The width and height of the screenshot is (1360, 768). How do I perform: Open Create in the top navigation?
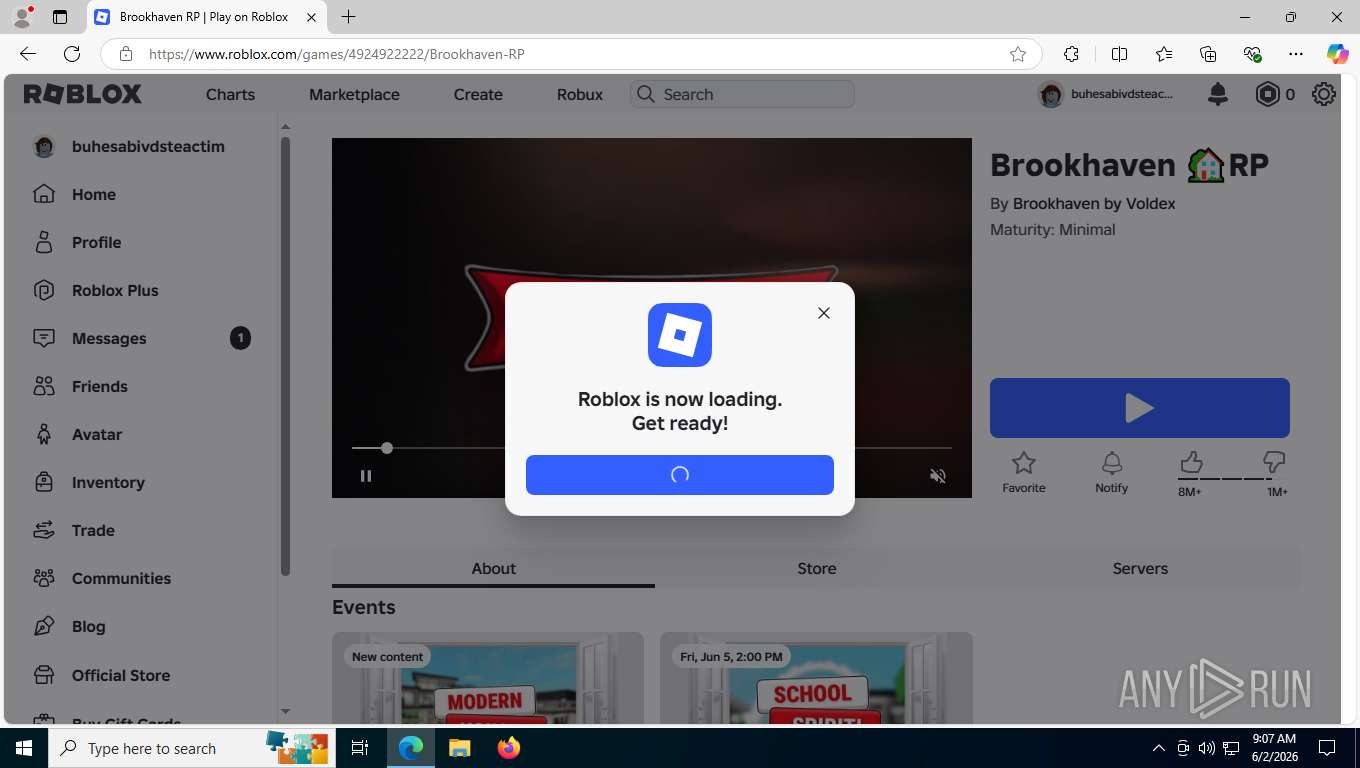point(478,94)
